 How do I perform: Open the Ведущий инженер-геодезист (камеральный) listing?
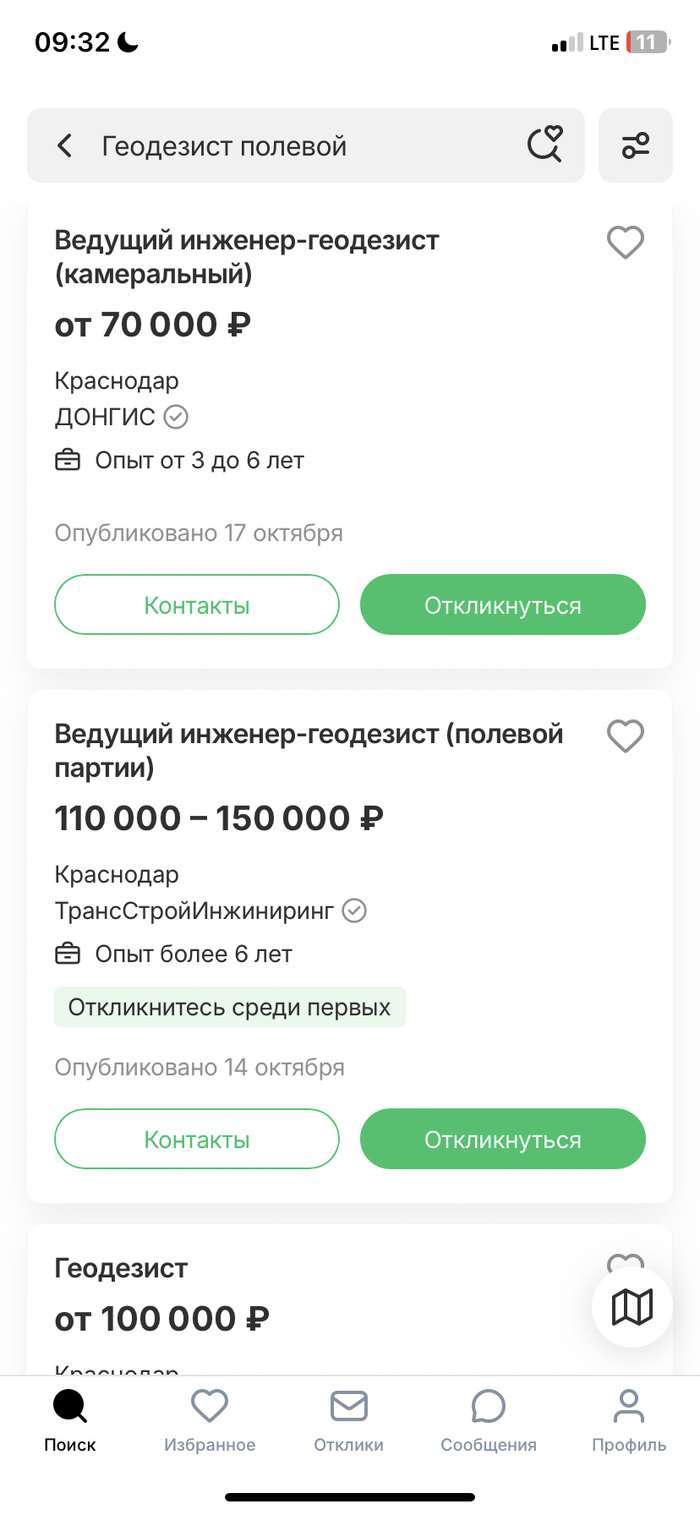[x=247, y=257]
